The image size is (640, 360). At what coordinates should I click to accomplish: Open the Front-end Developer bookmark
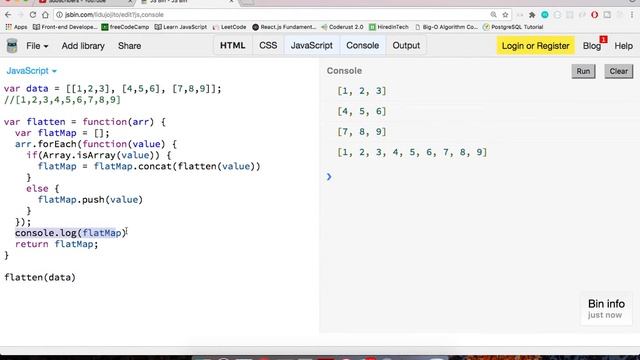tap(65, 27)
